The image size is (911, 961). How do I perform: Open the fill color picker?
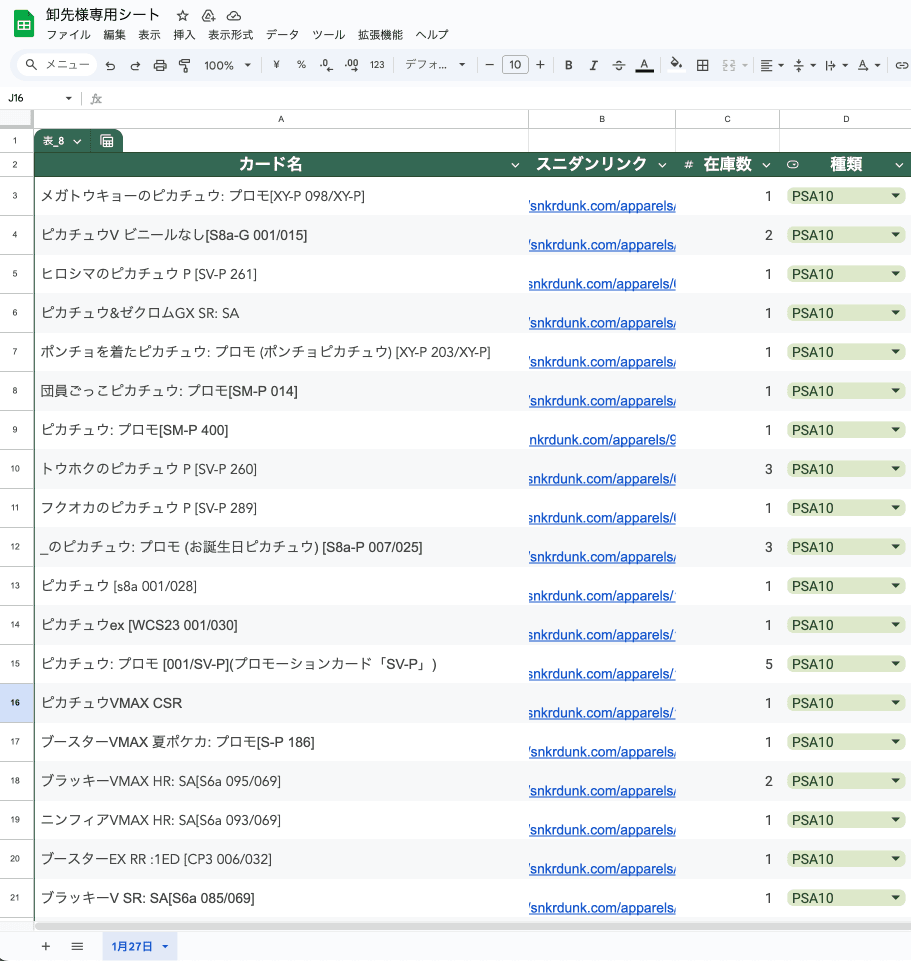[x=676, y=65]
